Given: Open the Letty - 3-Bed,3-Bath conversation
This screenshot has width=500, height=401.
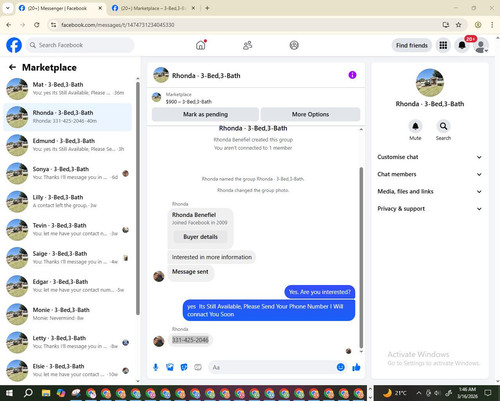Looking at the screenshot, I should click(x=67, y=342).
